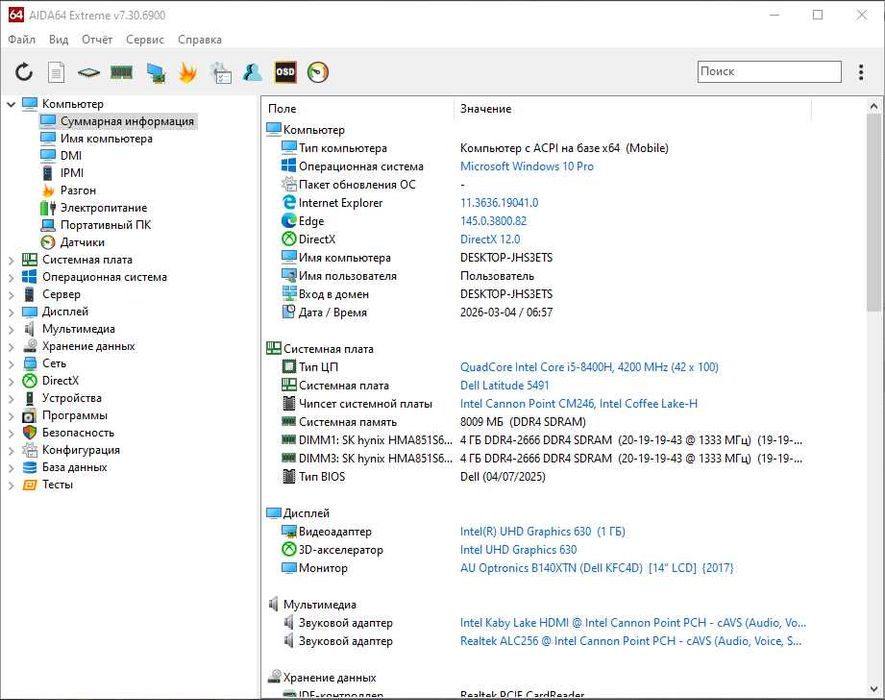
Task: Click the Тип ЦП processor icon
Action: click(x=289, y=367)
